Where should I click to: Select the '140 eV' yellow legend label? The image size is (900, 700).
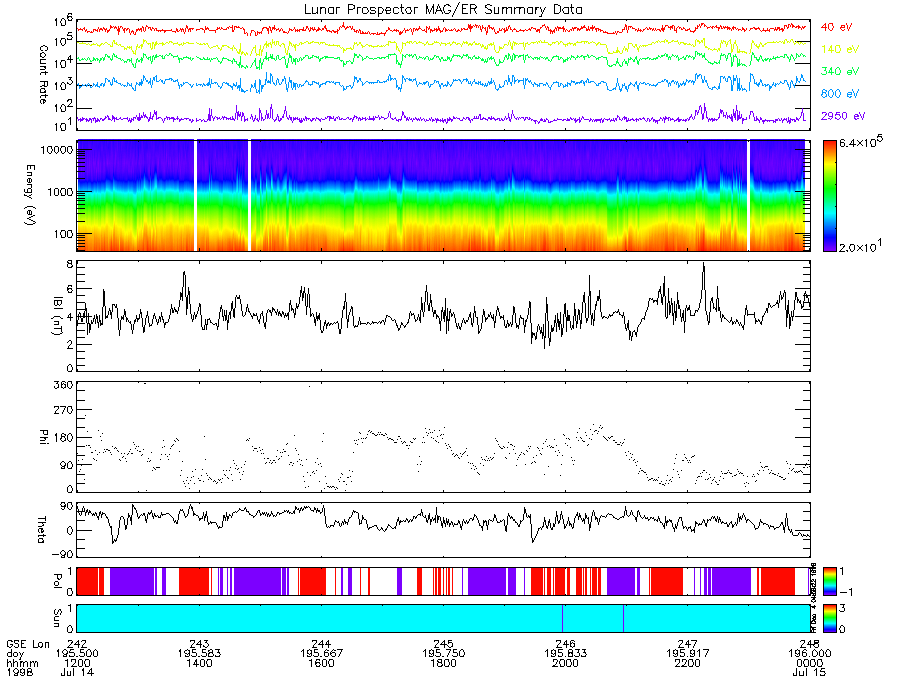coord(840,49)
